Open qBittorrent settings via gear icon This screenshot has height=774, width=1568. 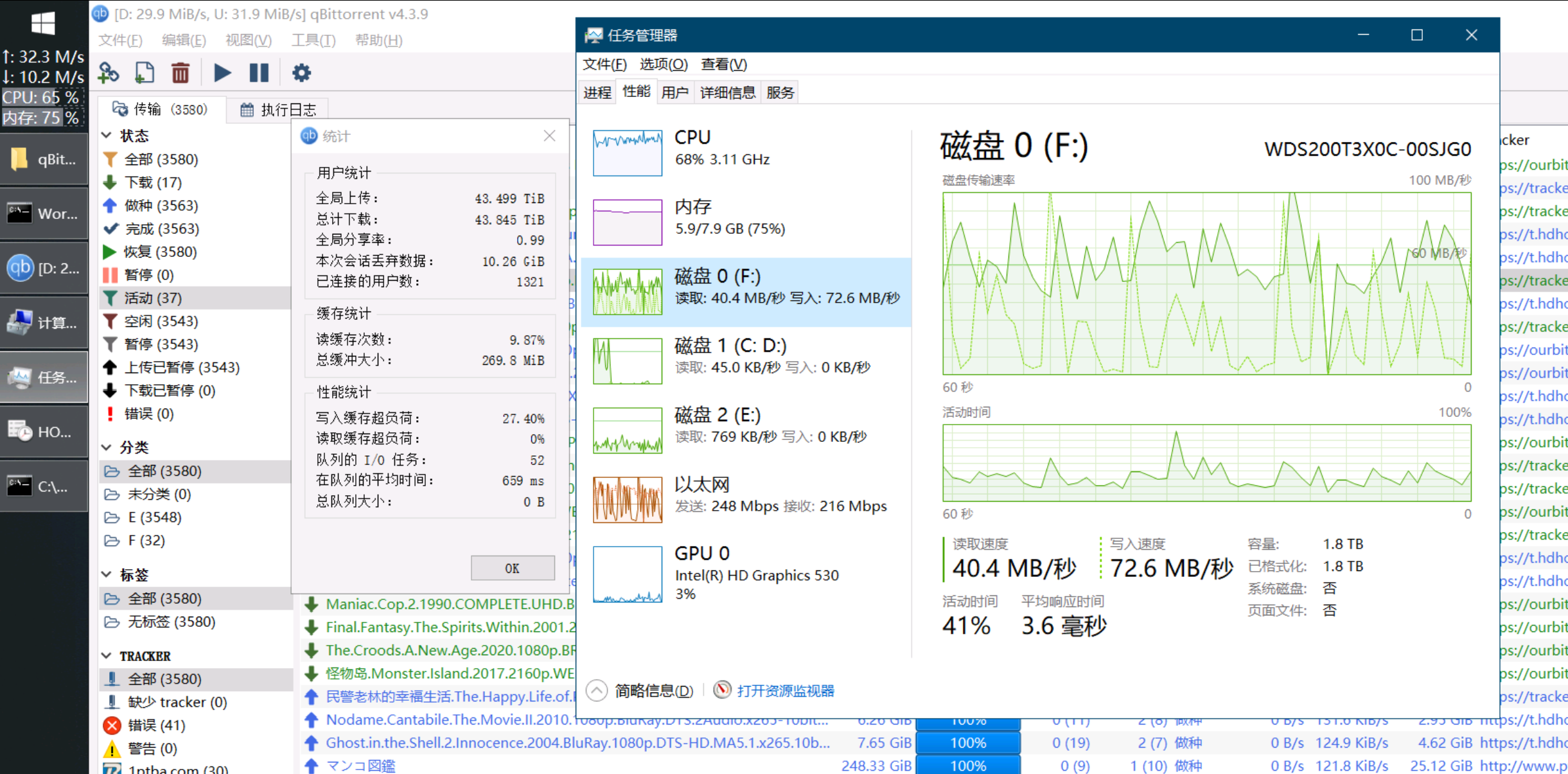[301, 73]
